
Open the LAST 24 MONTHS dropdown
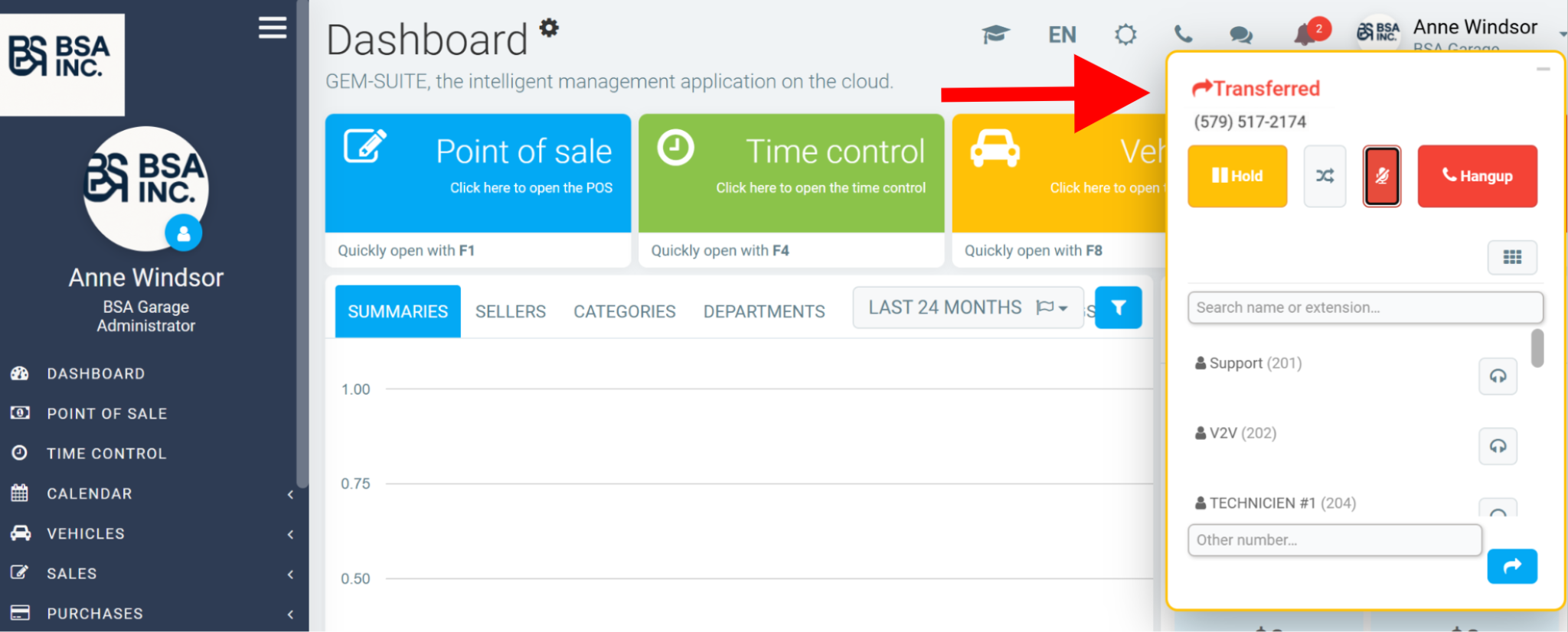968,308
